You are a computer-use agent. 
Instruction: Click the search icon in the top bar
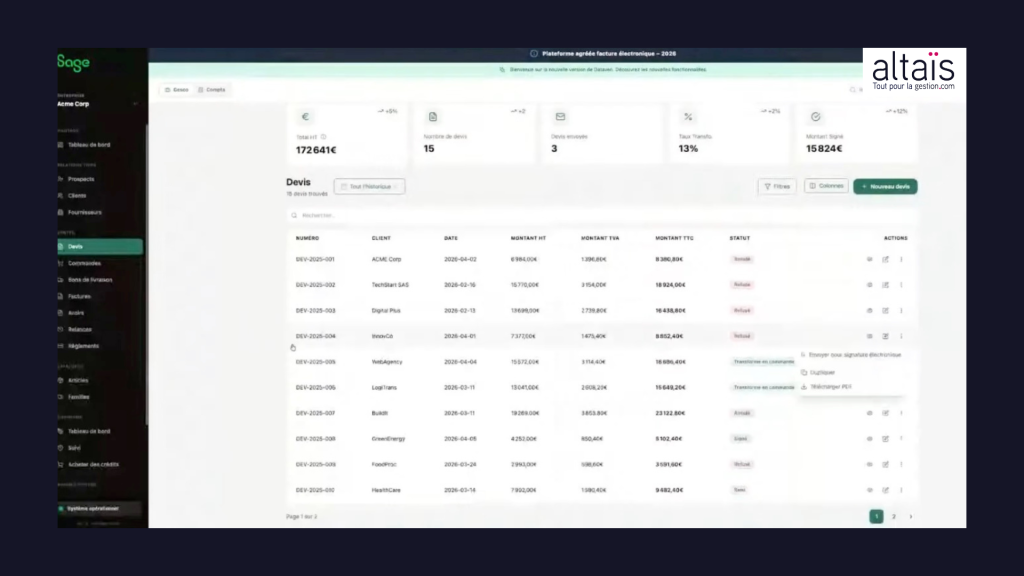click(x=852, y=90)
